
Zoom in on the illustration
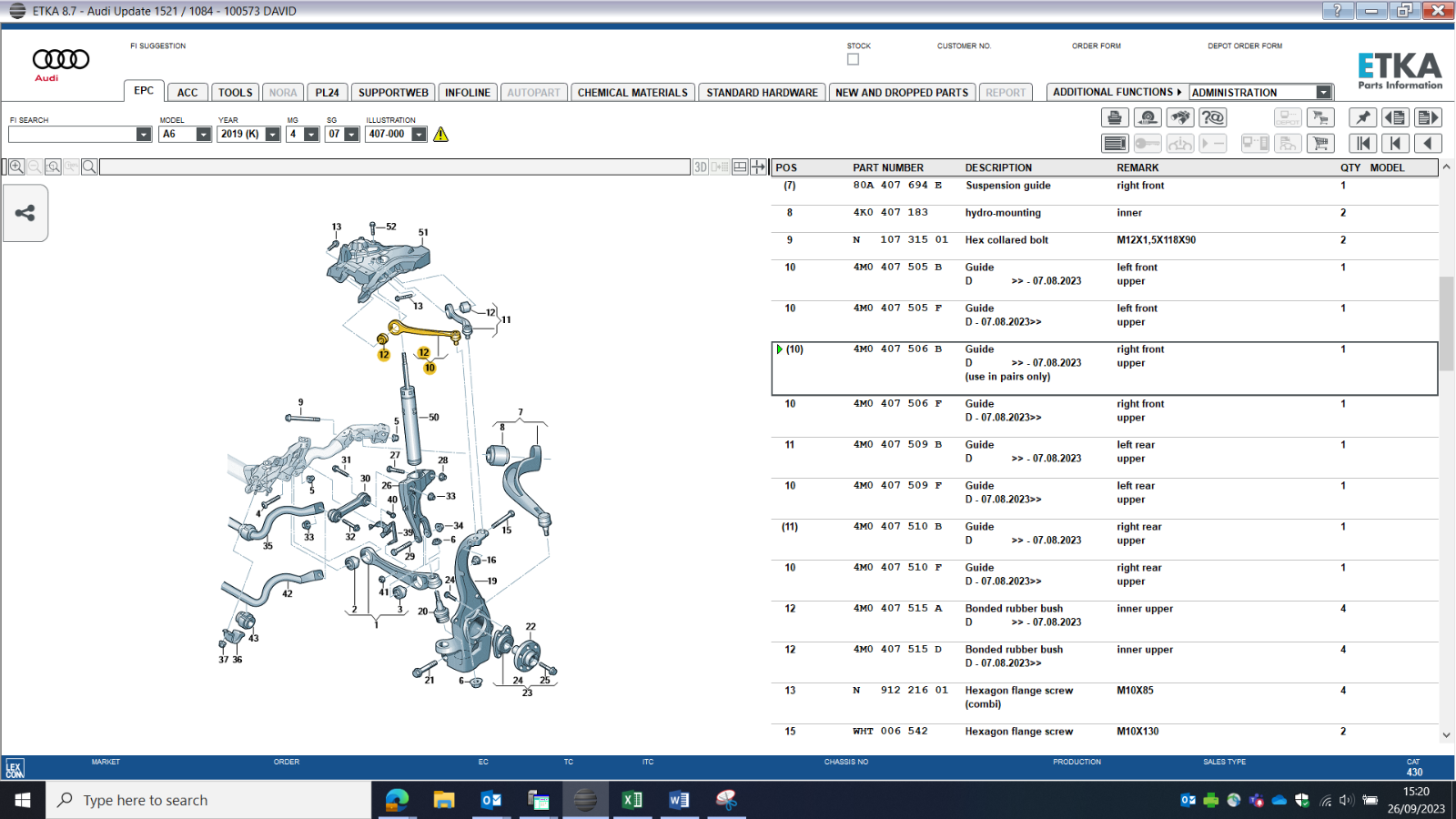[16, 167]
